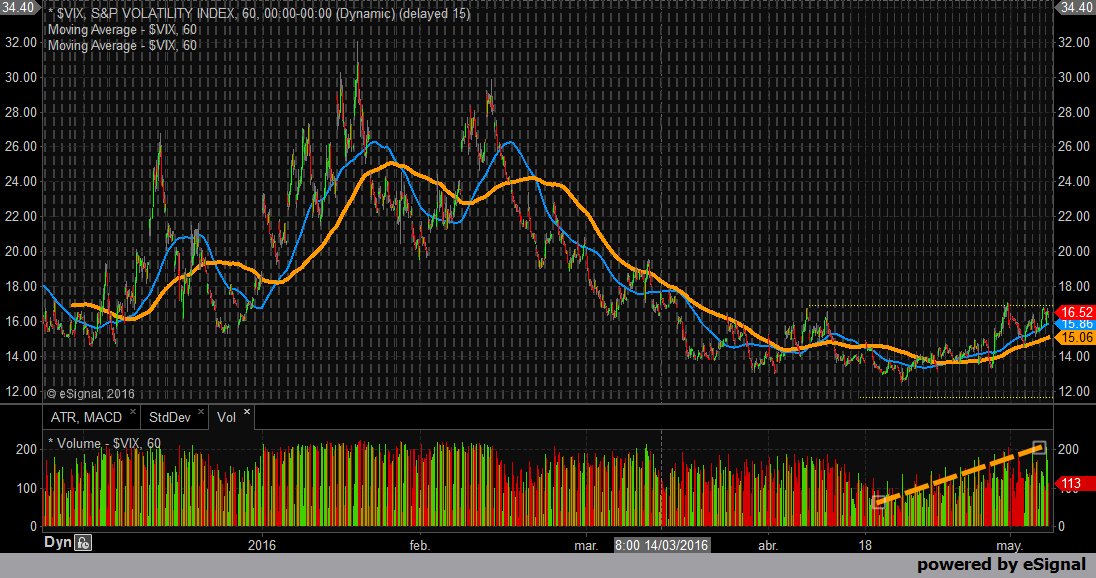1096x578 pixels.
Task: Click the blue 15.86 moving average marker
Action: 1076,324
